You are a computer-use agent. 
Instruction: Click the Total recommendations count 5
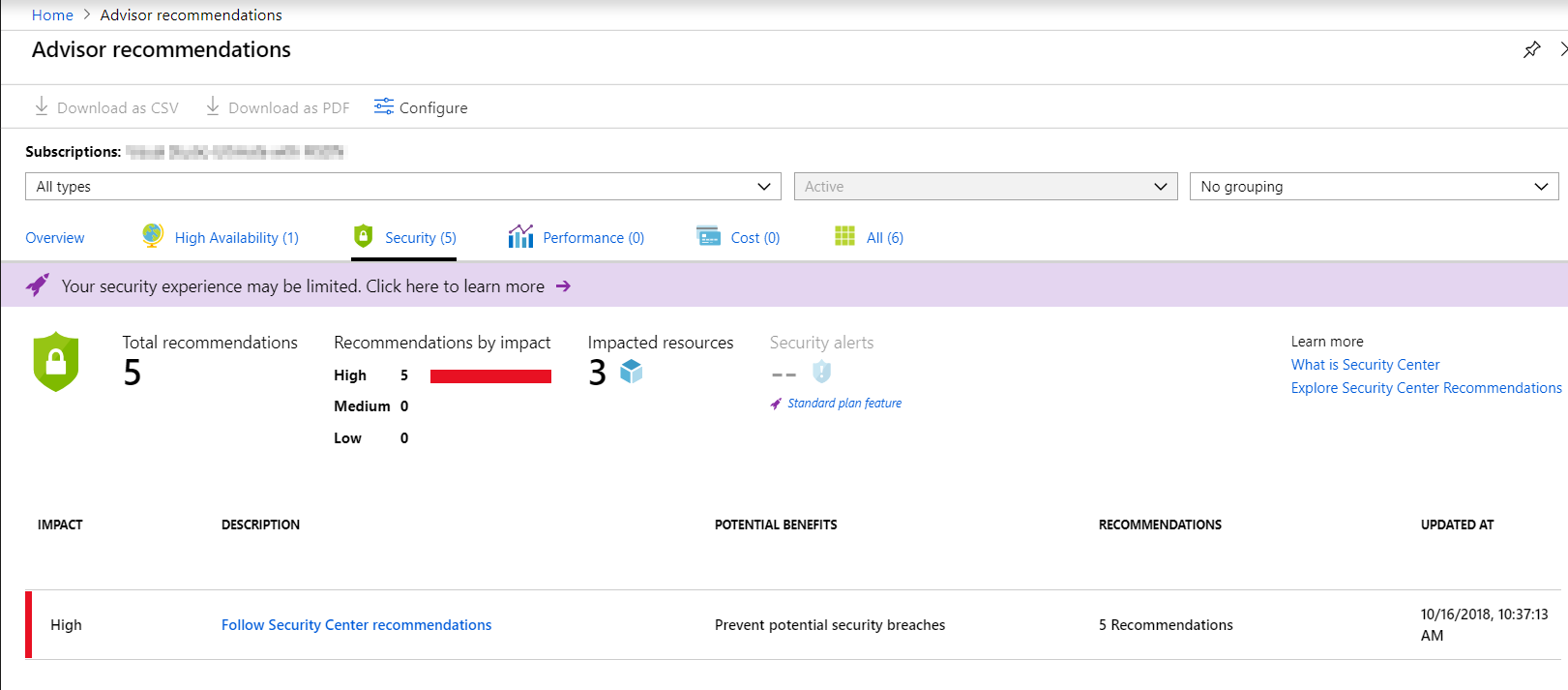(x=133, y=373)
